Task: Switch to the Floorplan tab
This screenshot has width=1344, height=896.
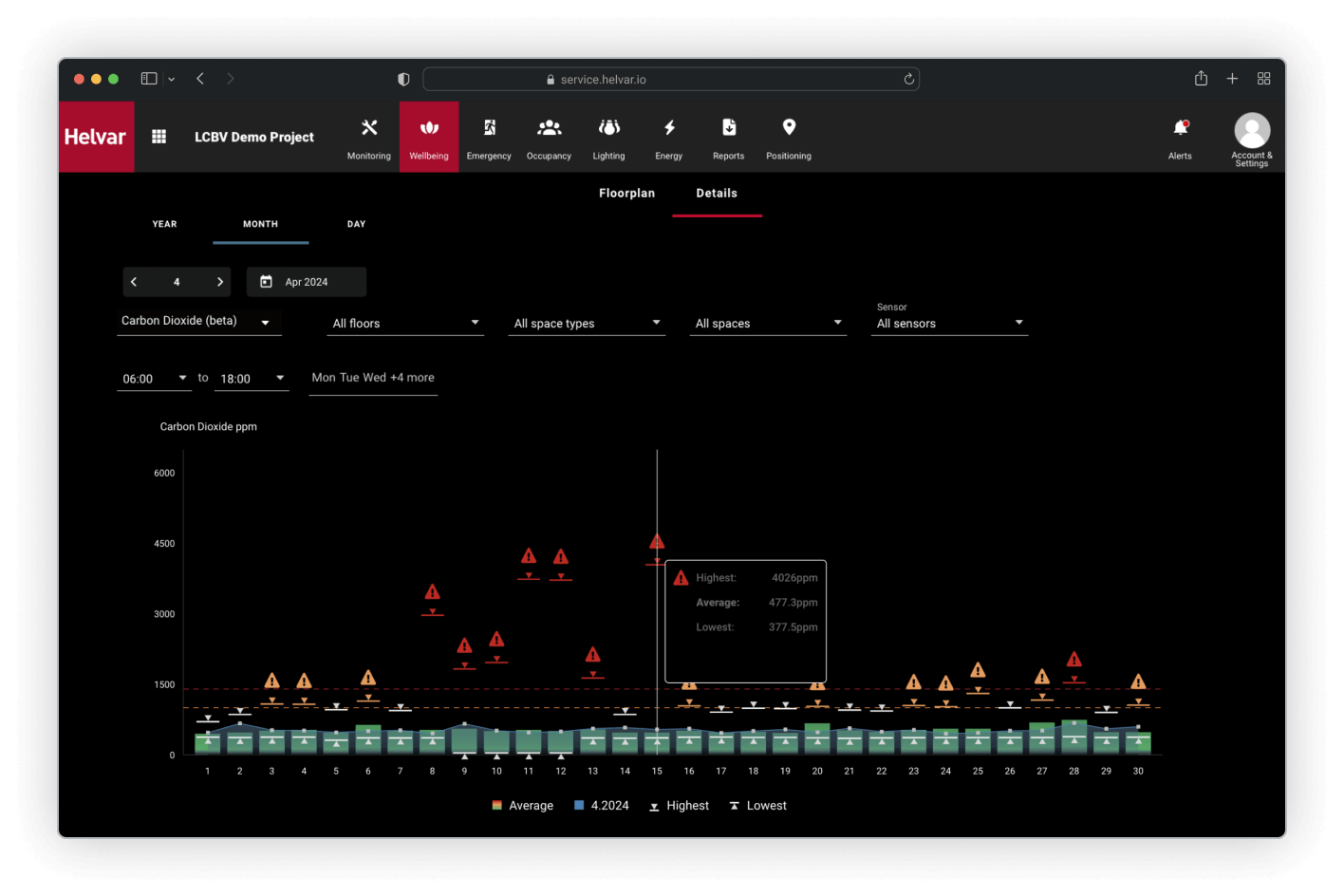Action: (x=626, y=194)
